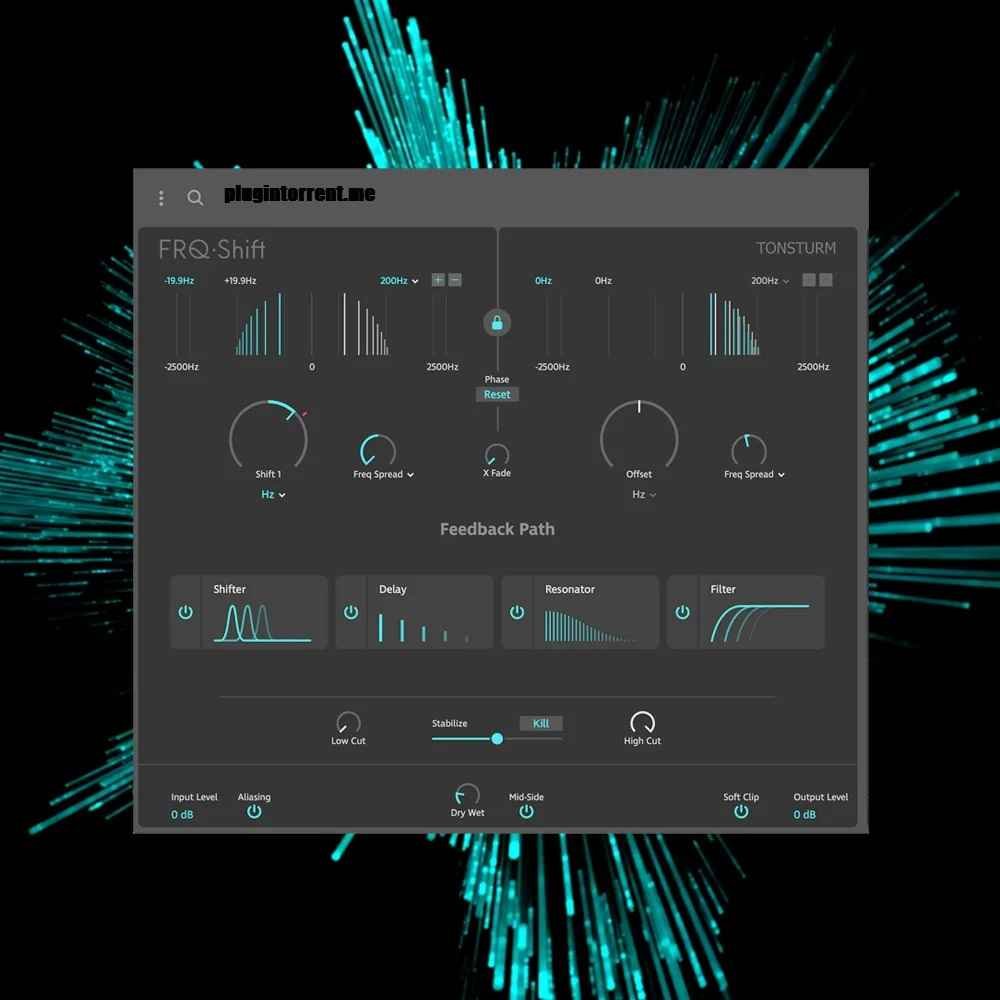This screenshot has width=1000, height=1000.
Task: Open the Hz unit dropdown under Offset
Action: point(644,494)
